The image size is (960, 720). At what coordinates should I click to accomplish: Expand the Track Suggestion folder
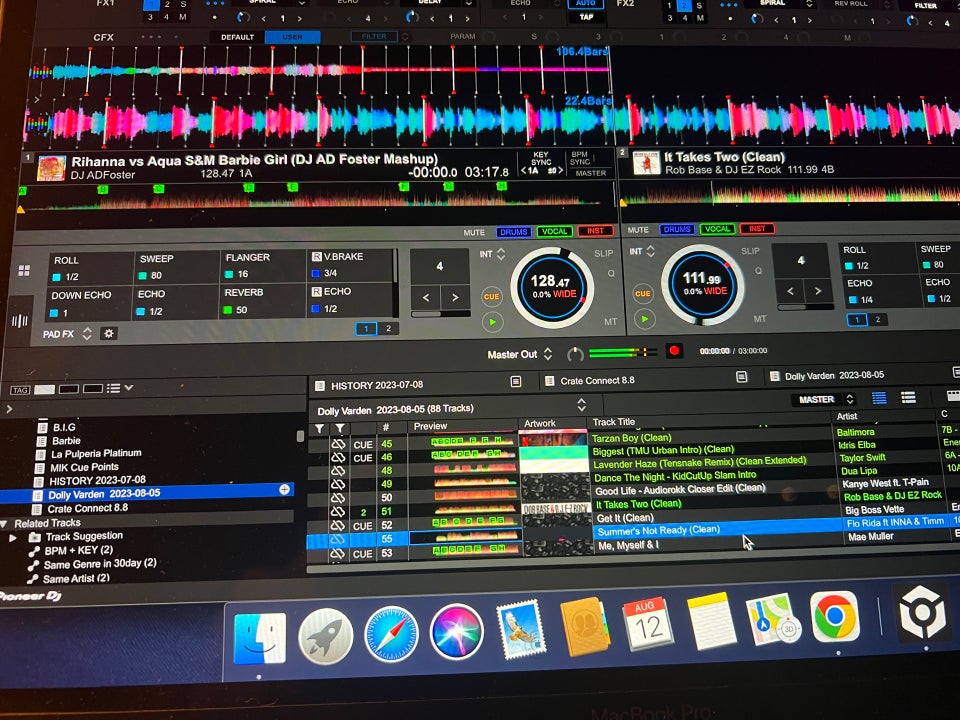tap(12, 538)
